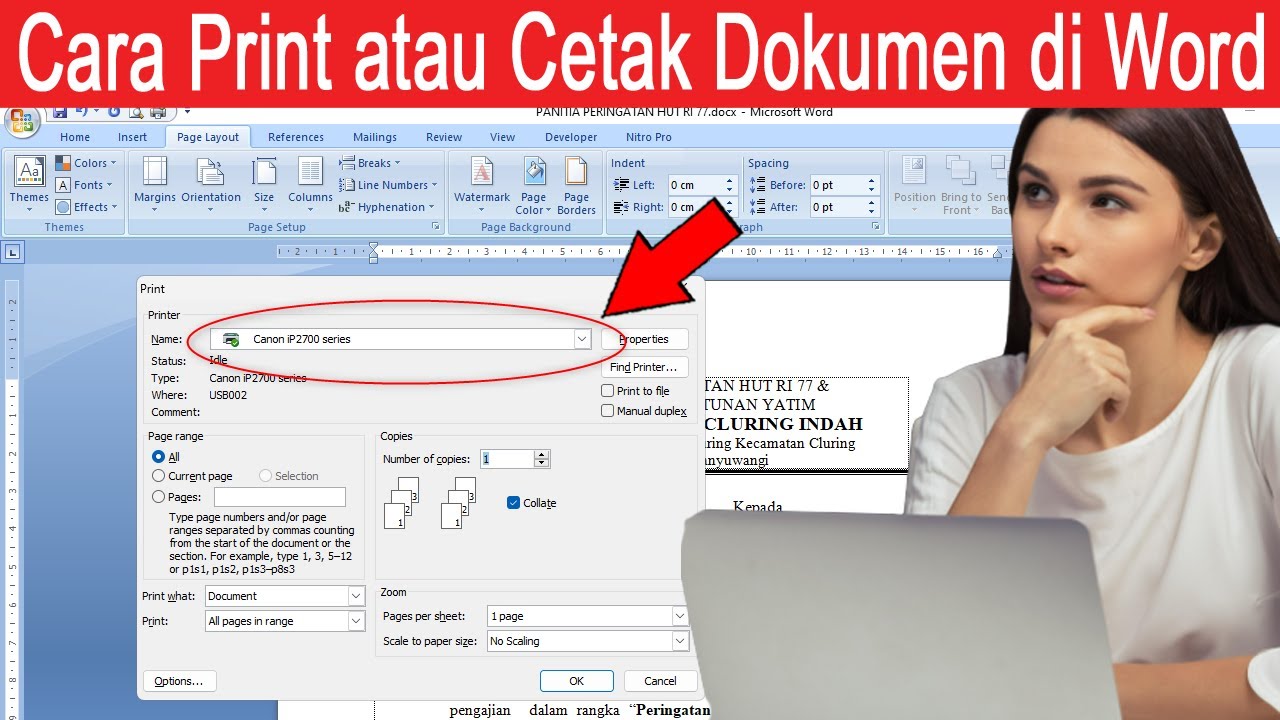This screenshot has height=720, width=1280.
Task: Click the tab-stop selector beside the ruler
Action: tap(13, 252)
